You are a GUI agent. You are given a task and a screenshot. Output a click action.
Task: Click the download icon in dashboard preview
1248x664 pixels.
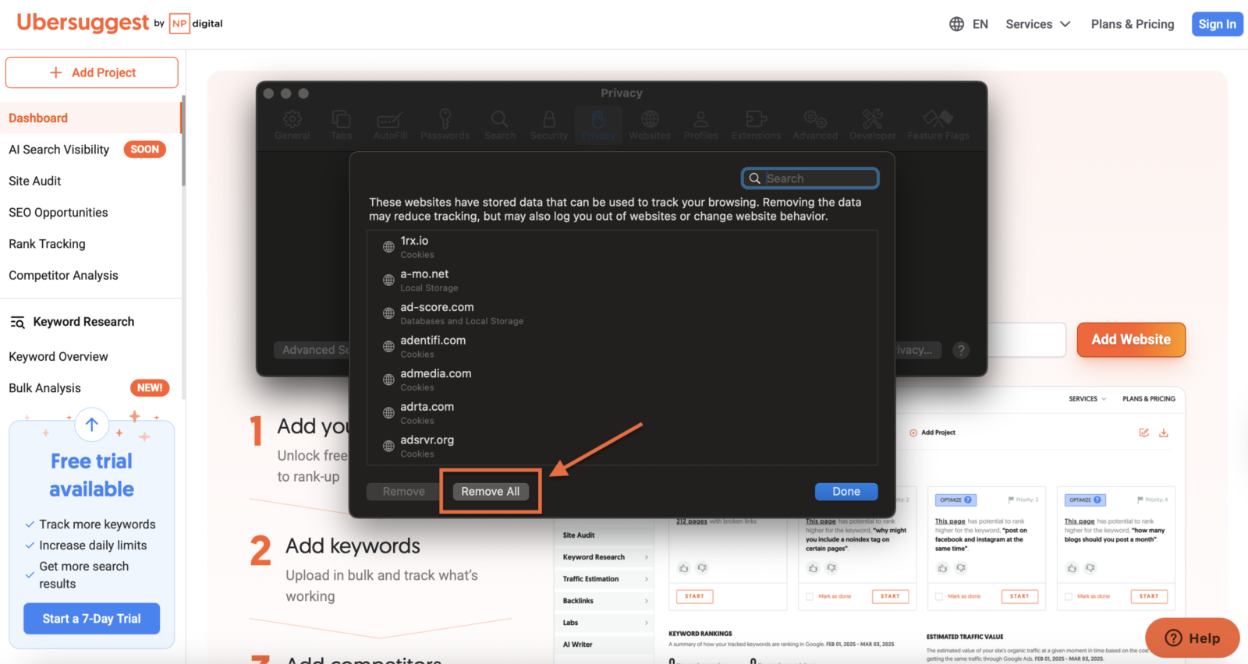click(1164, 432)
